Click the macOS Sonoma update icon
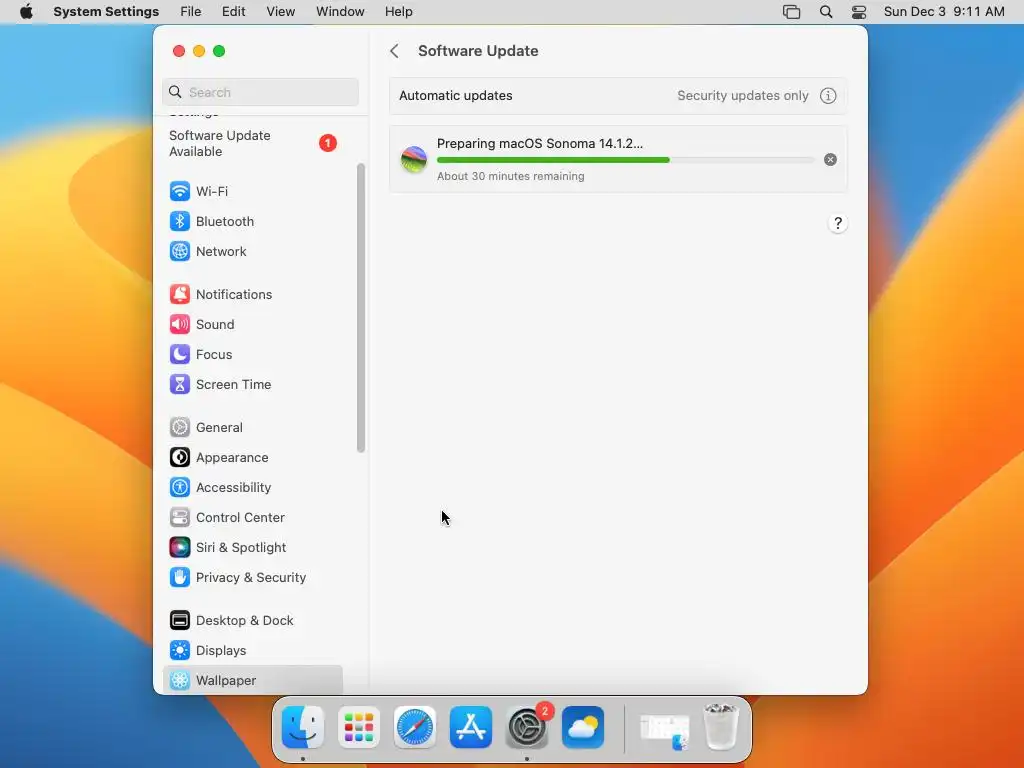The image size is (1024, 768). (x=413, y=159)
